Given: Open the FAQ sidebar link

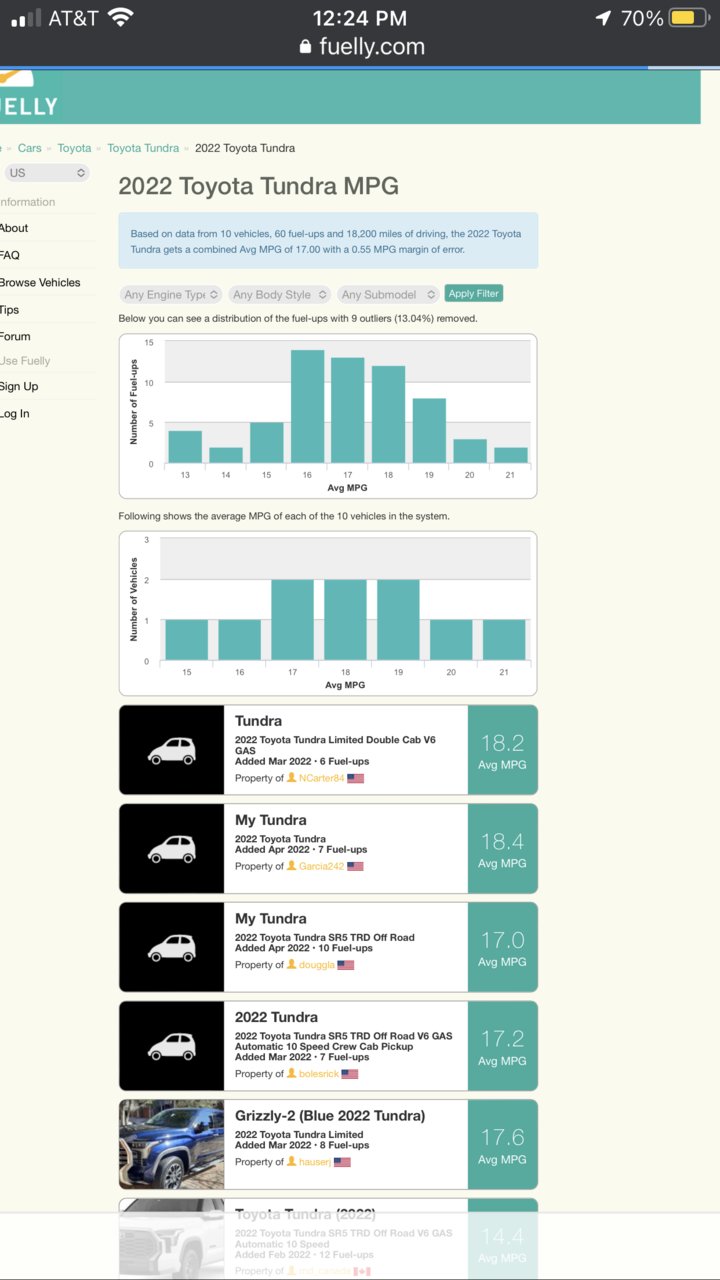Looking at the screenshot, I should pyautogui.click(x=10, y=255).
